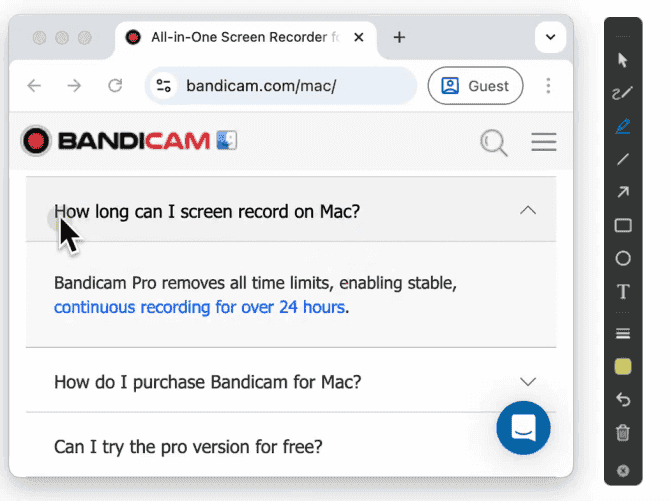Click the Guest profile button
The height and width of the screenshot is (501, 671).
point(475,86)
